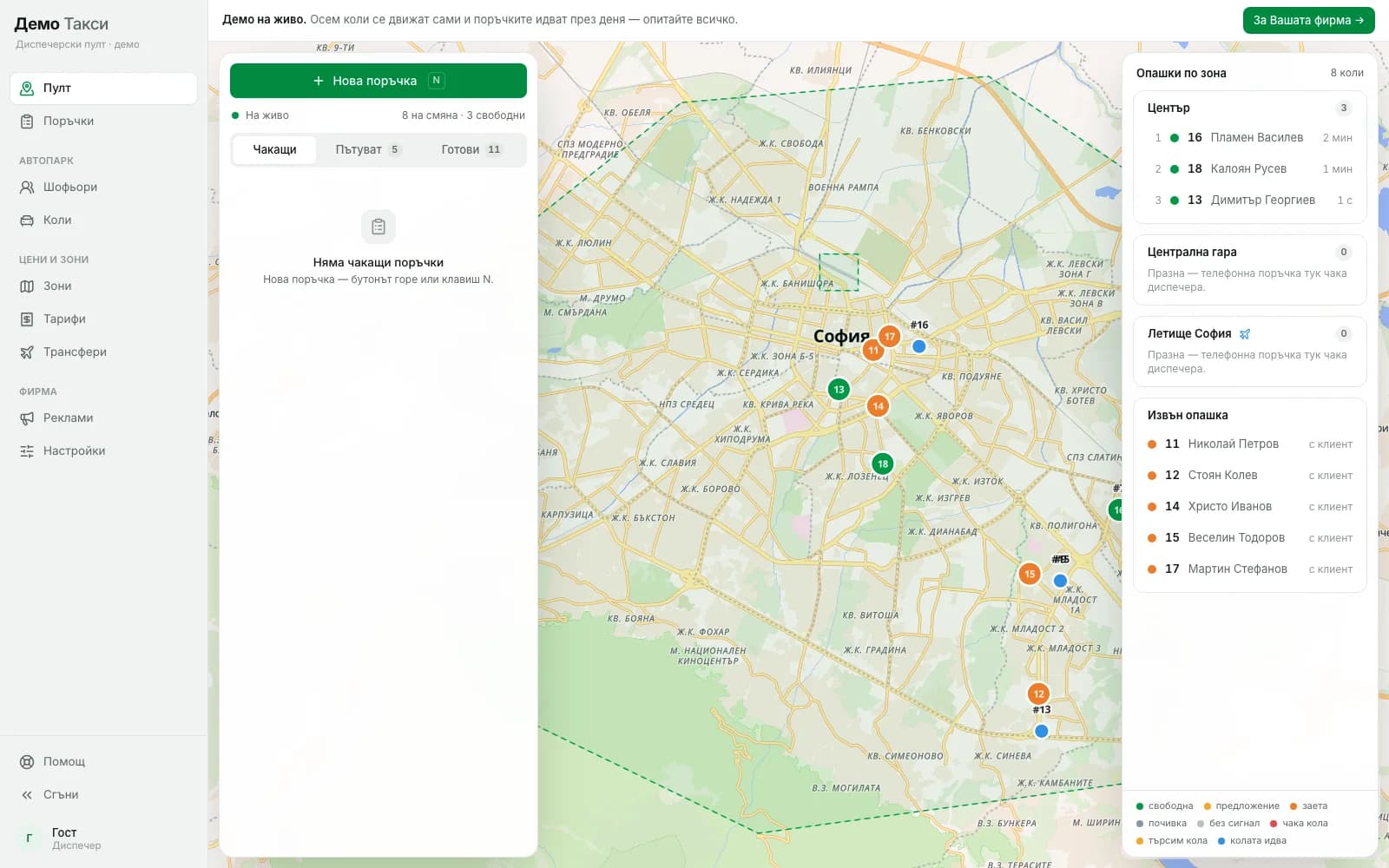
Task: Open the Поръчки clipboard icon
Action: (x=27, y=121)
